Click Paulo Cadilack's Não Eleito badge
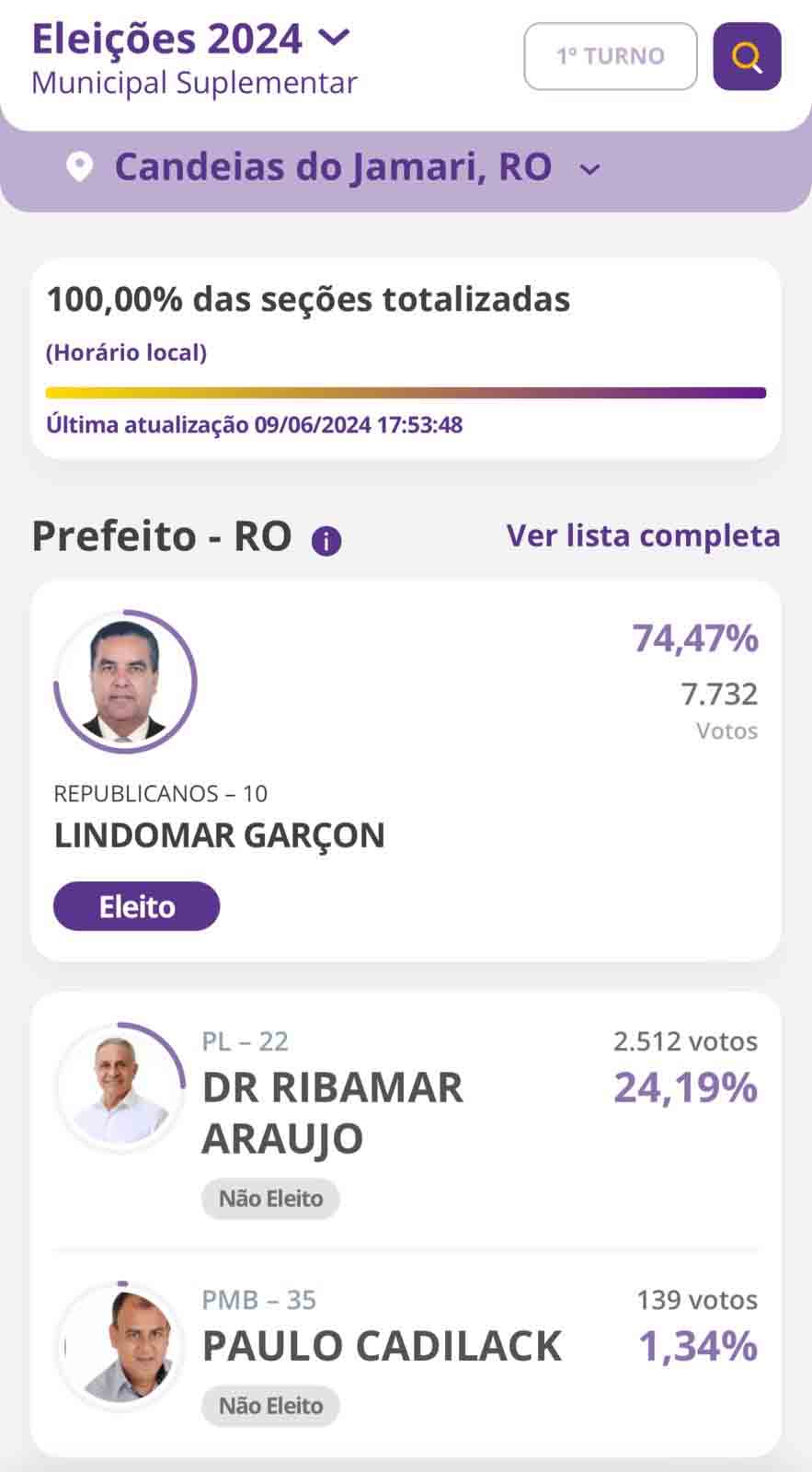The image size is (812, 1472). (x=270, y=1406)
